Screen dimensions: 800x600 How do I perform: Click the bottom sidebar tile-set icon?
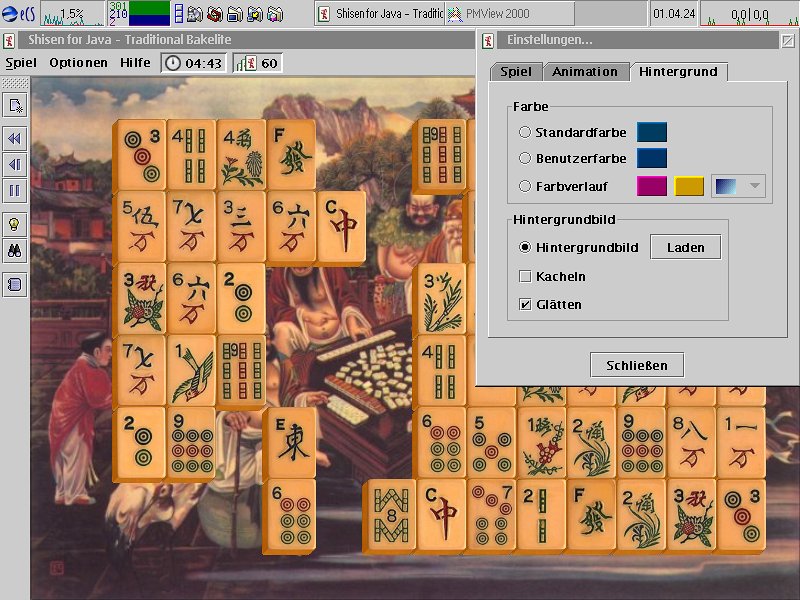(x=15, y=284)
